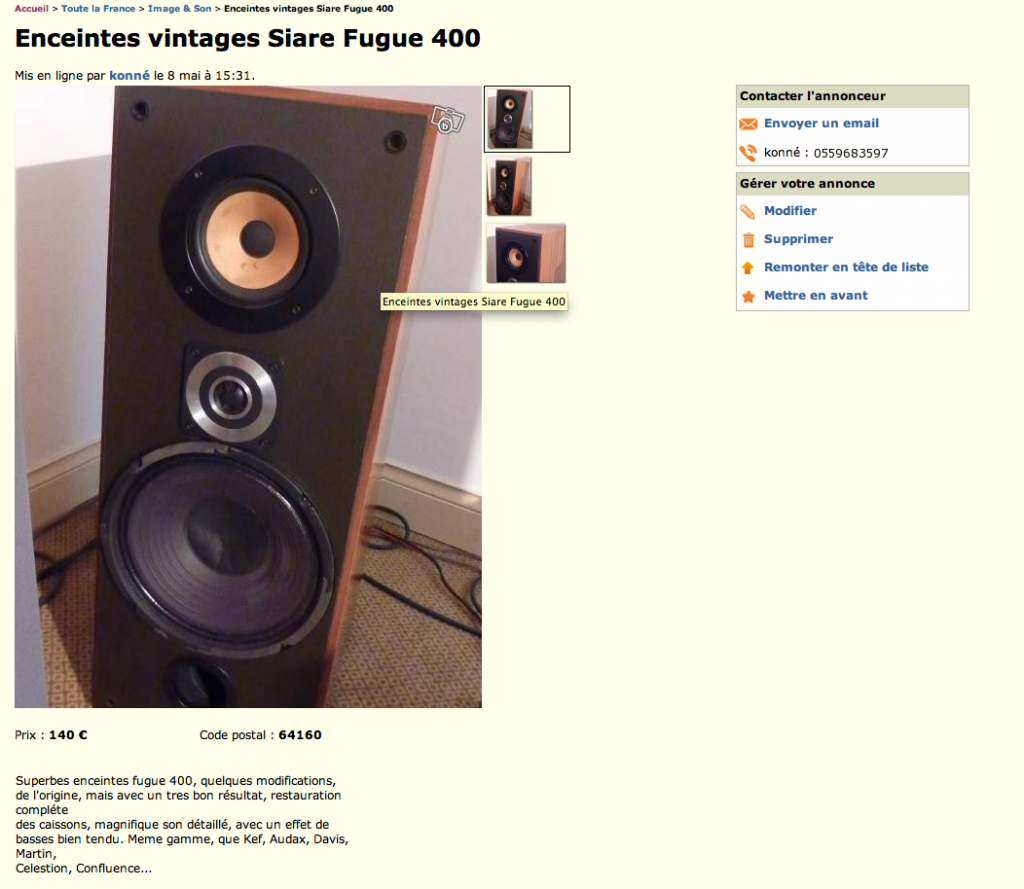Open the Modifier link
The image size is (1024, 889).
(x=790, y=210)
